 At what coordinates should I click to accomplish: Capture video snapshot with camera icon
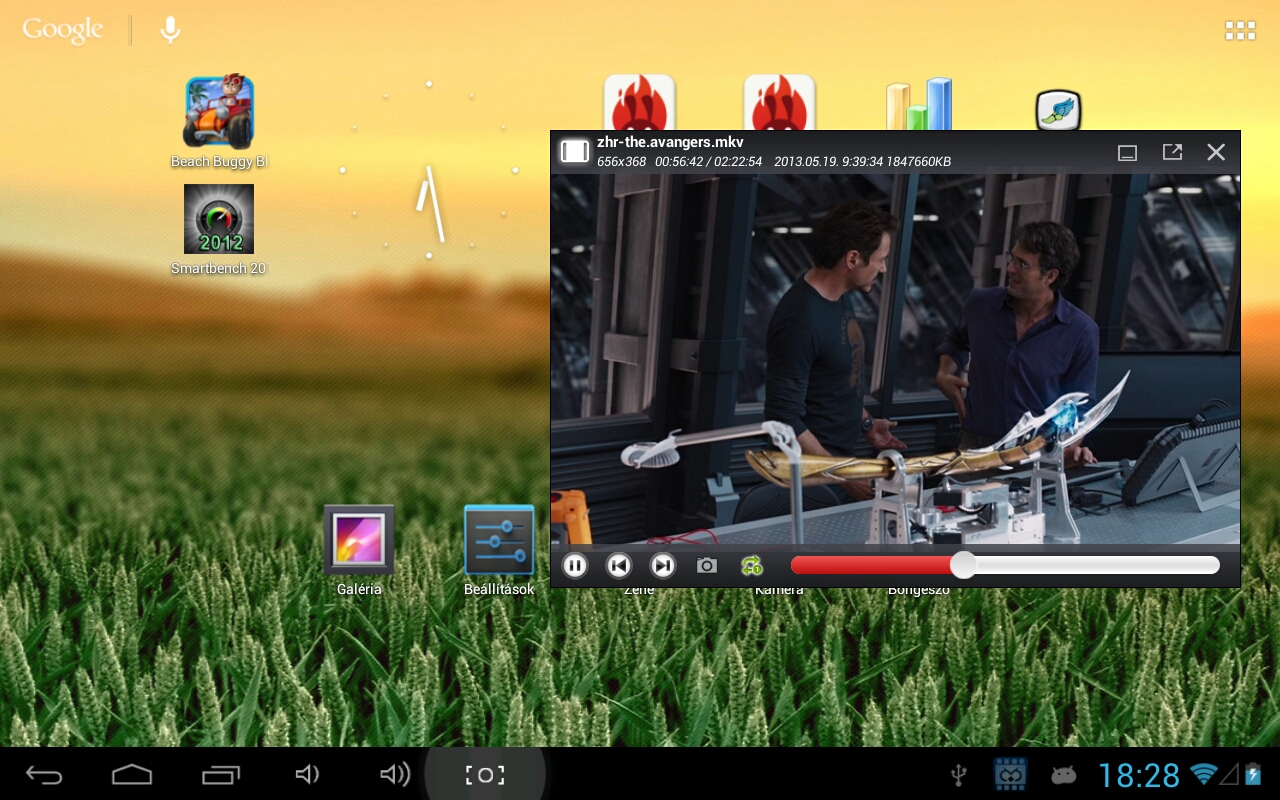pyautogui.click(x=707, y=566)
